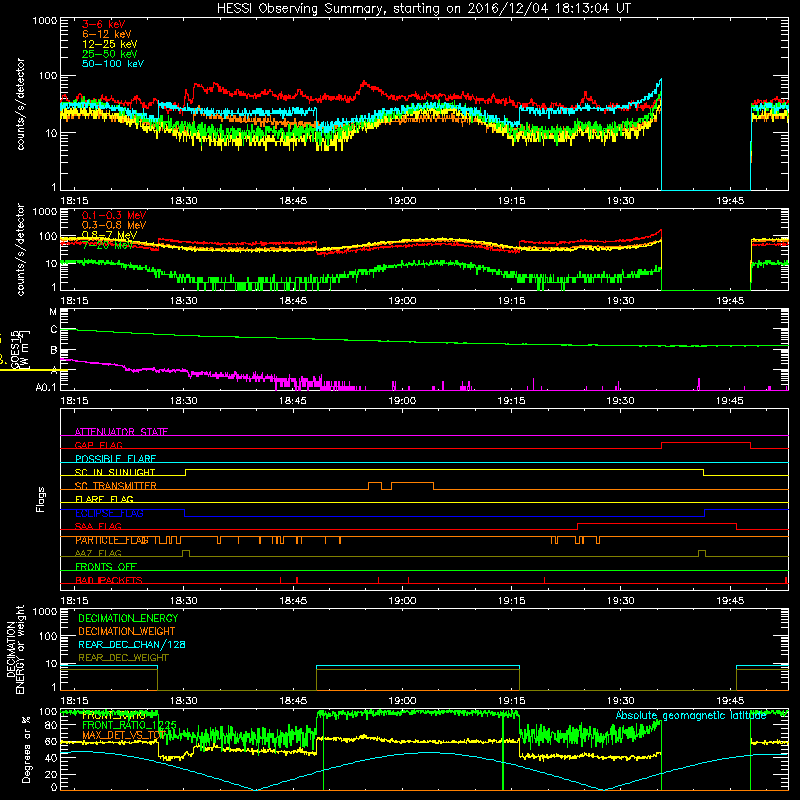Click the C class tick on GOES panel
The image size is (800, 800).
(54, 330)
